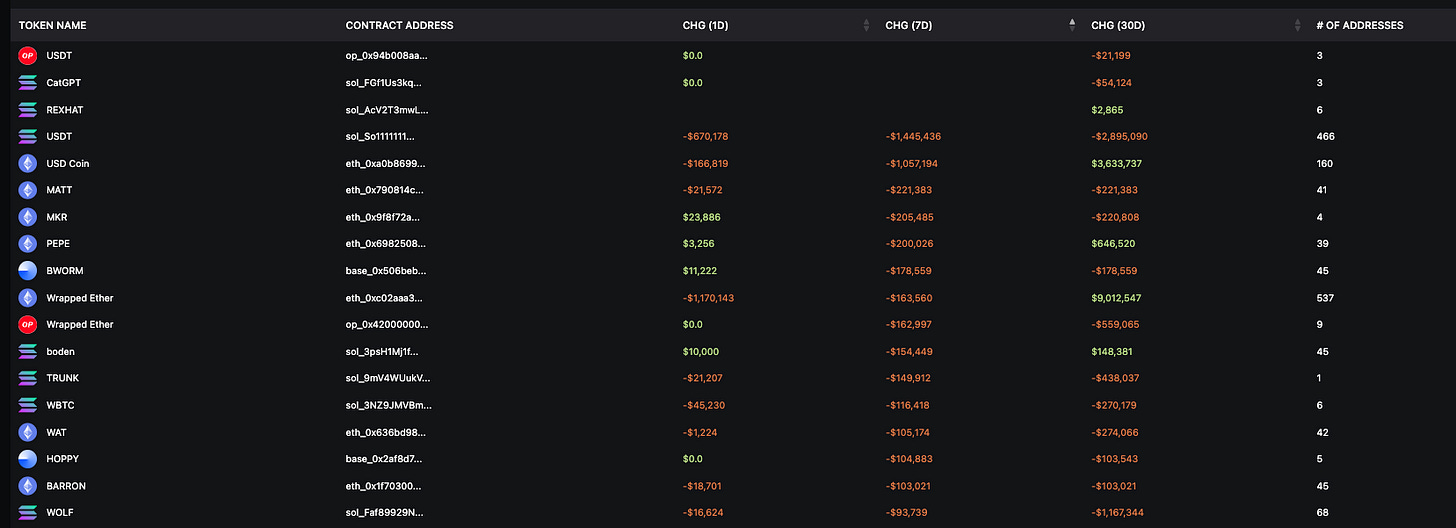Click the Ethereum icon beside BARRON
1456x528 pixels.
pyautogui.click(x=27, y=486)
